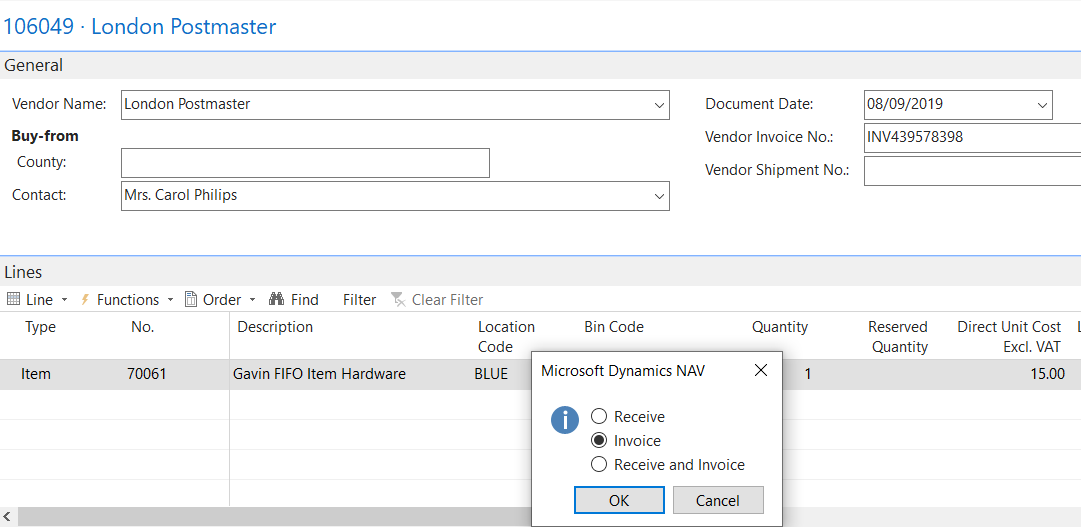
Task: Close the Microsoft Dynamics NAV dialog
Action: [760, 371]
